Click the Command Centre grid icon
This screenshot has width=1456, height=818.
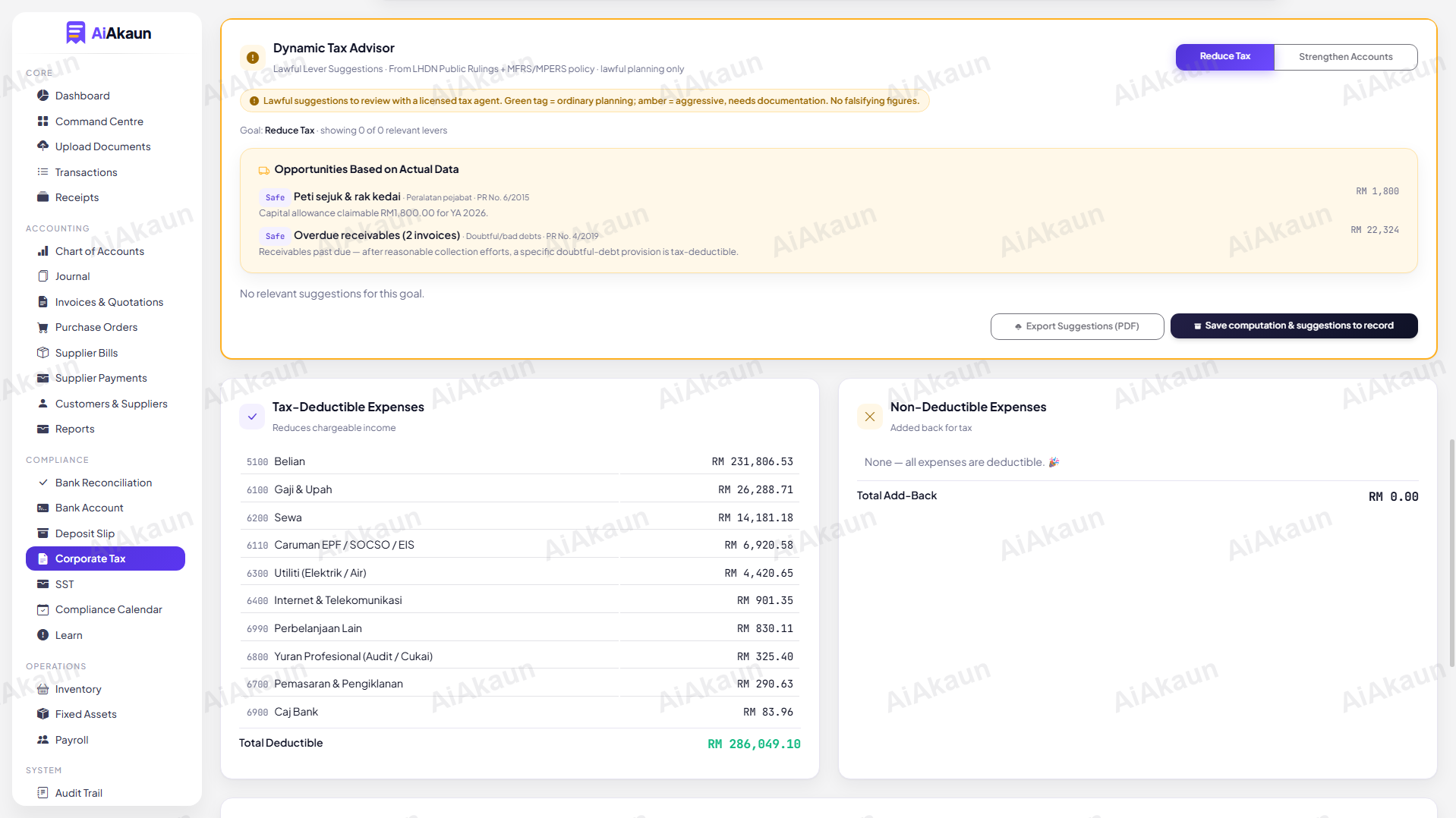pyautogui.click(x=43, y=121)
